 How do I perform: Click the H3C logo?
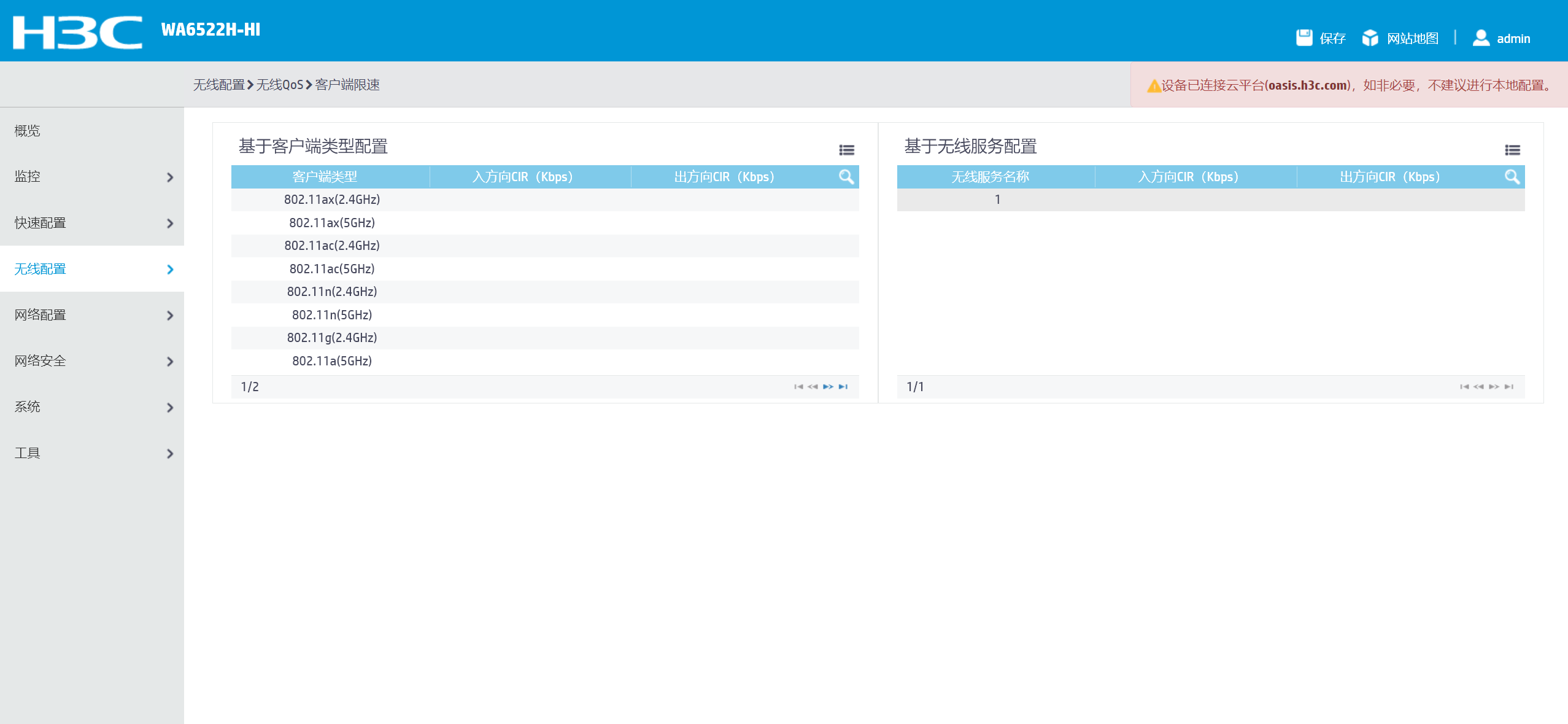pyautogui.click(x=77, y=32)
